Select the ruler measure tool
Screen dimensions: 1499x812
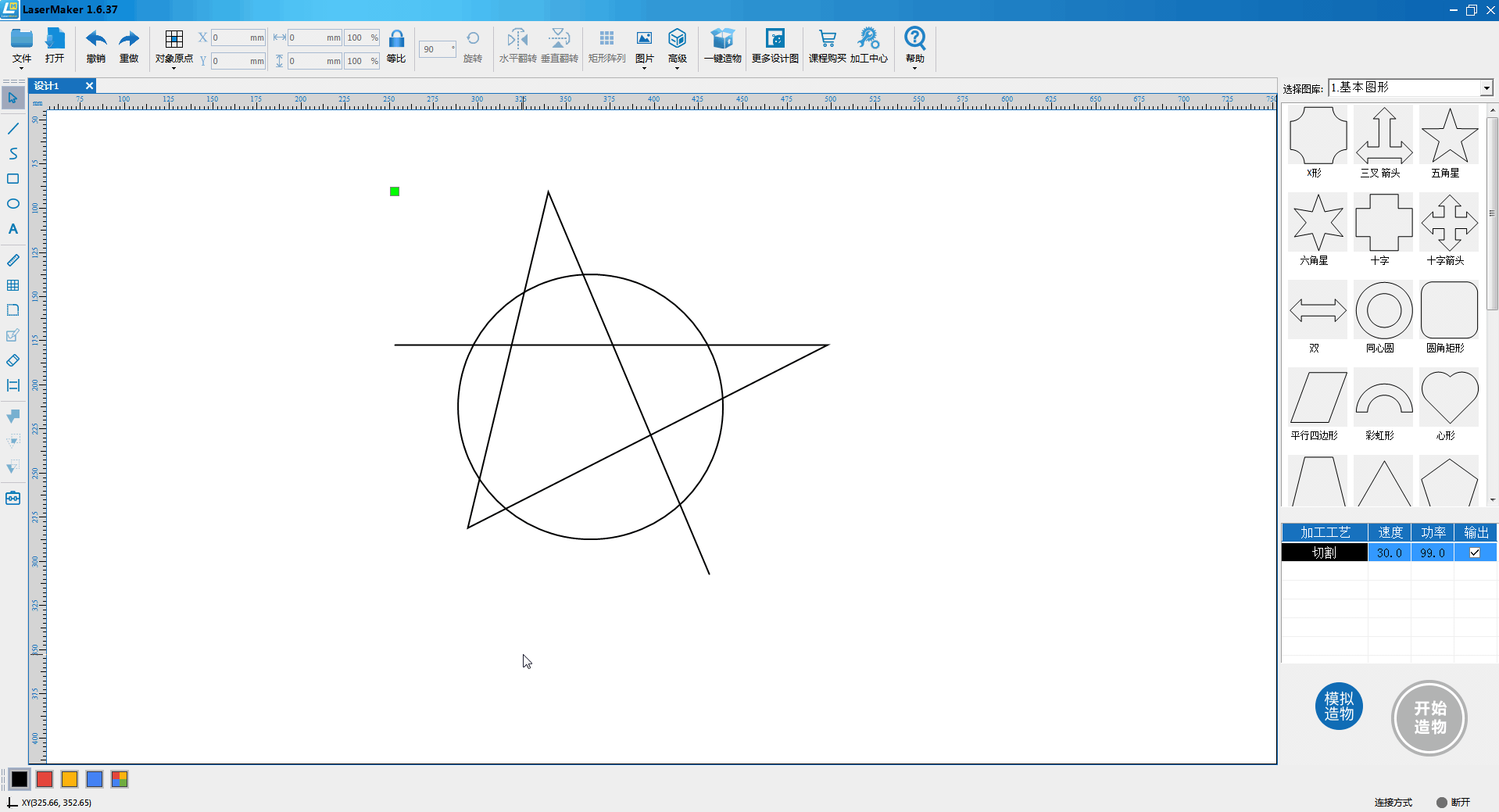[x=13, y=259]
